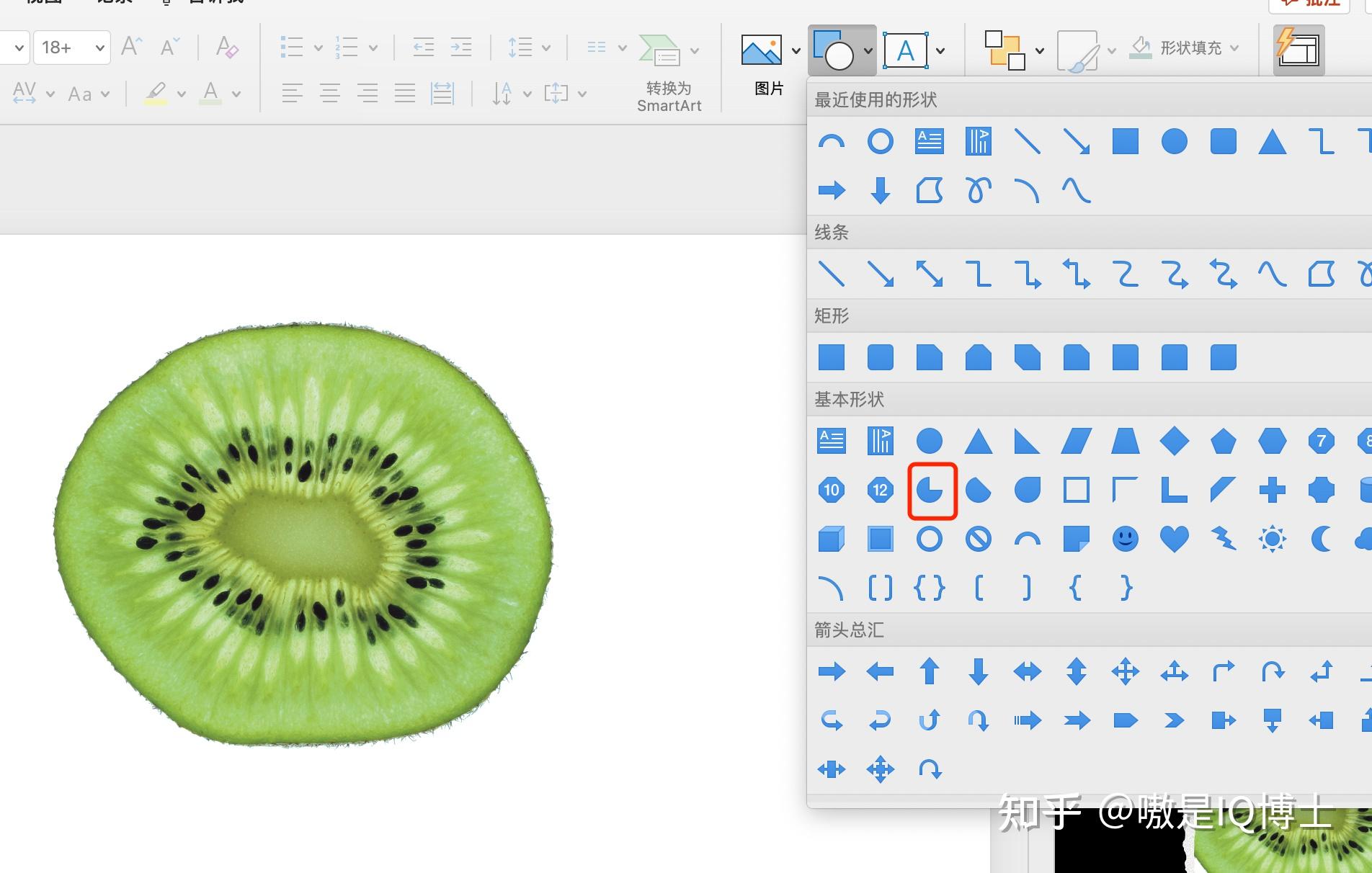Insert the sun shape

1273,539
